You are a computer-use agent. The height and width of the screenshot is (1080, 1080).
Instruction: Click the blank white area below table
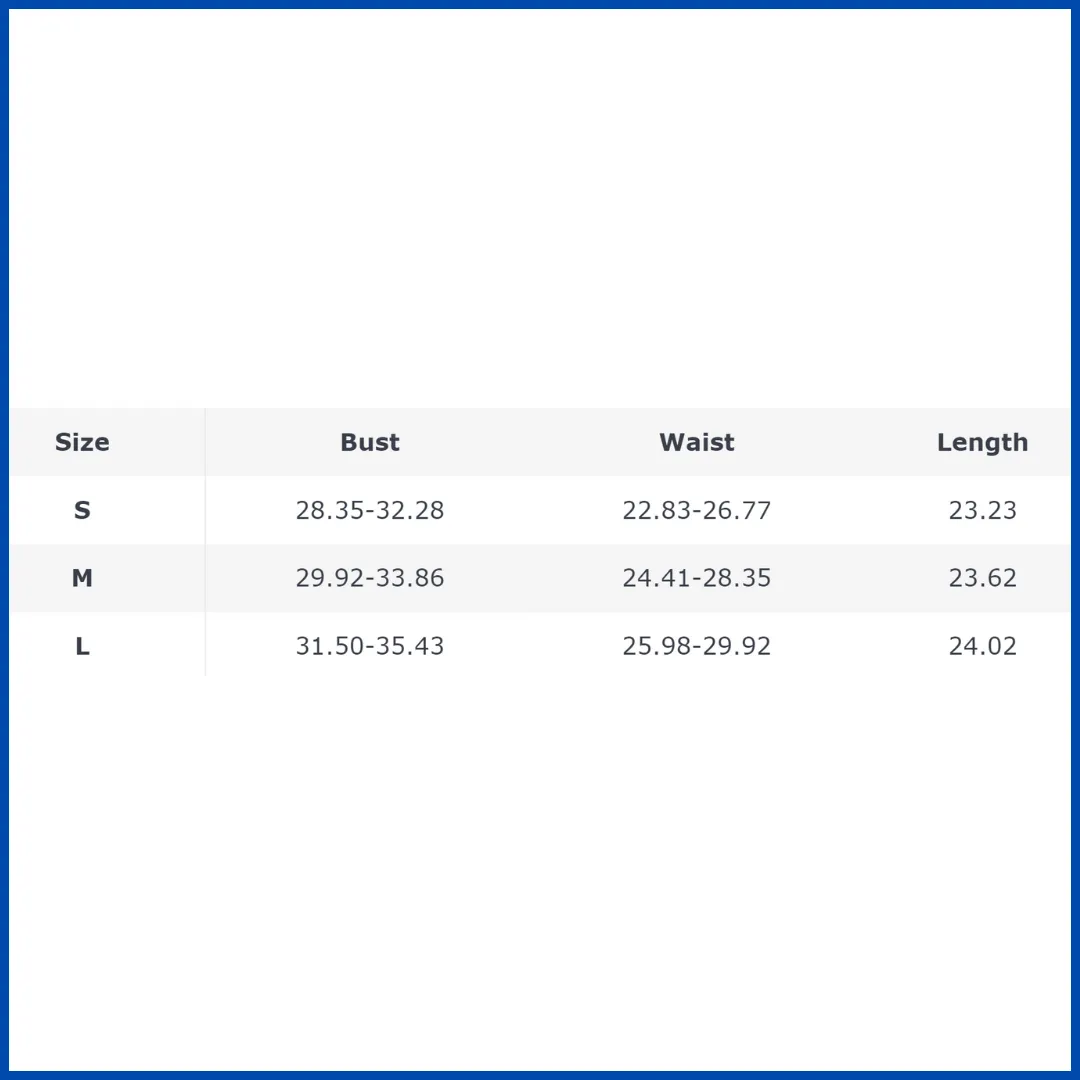540,875
